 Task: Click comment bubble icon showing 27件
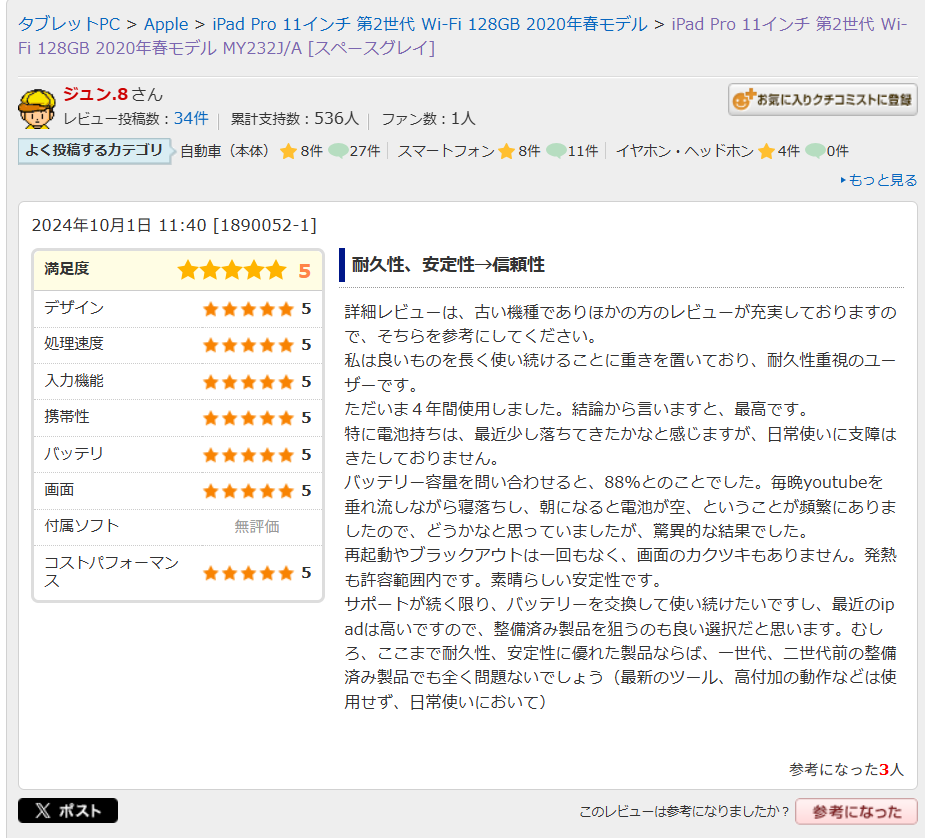point(338,152)
